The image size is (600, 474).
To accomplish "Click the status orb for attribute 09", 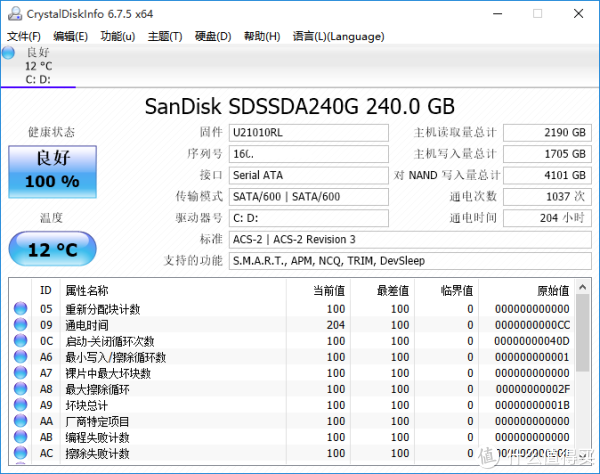I will [21, 324].
